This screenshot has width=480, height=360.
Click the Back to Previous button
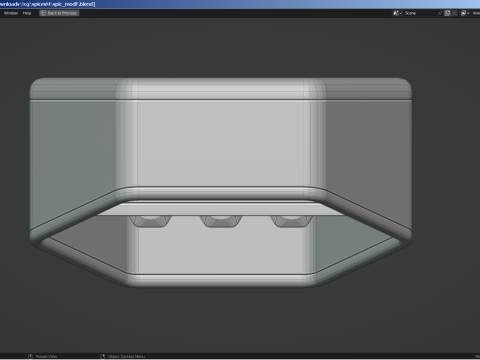(59, 13)
